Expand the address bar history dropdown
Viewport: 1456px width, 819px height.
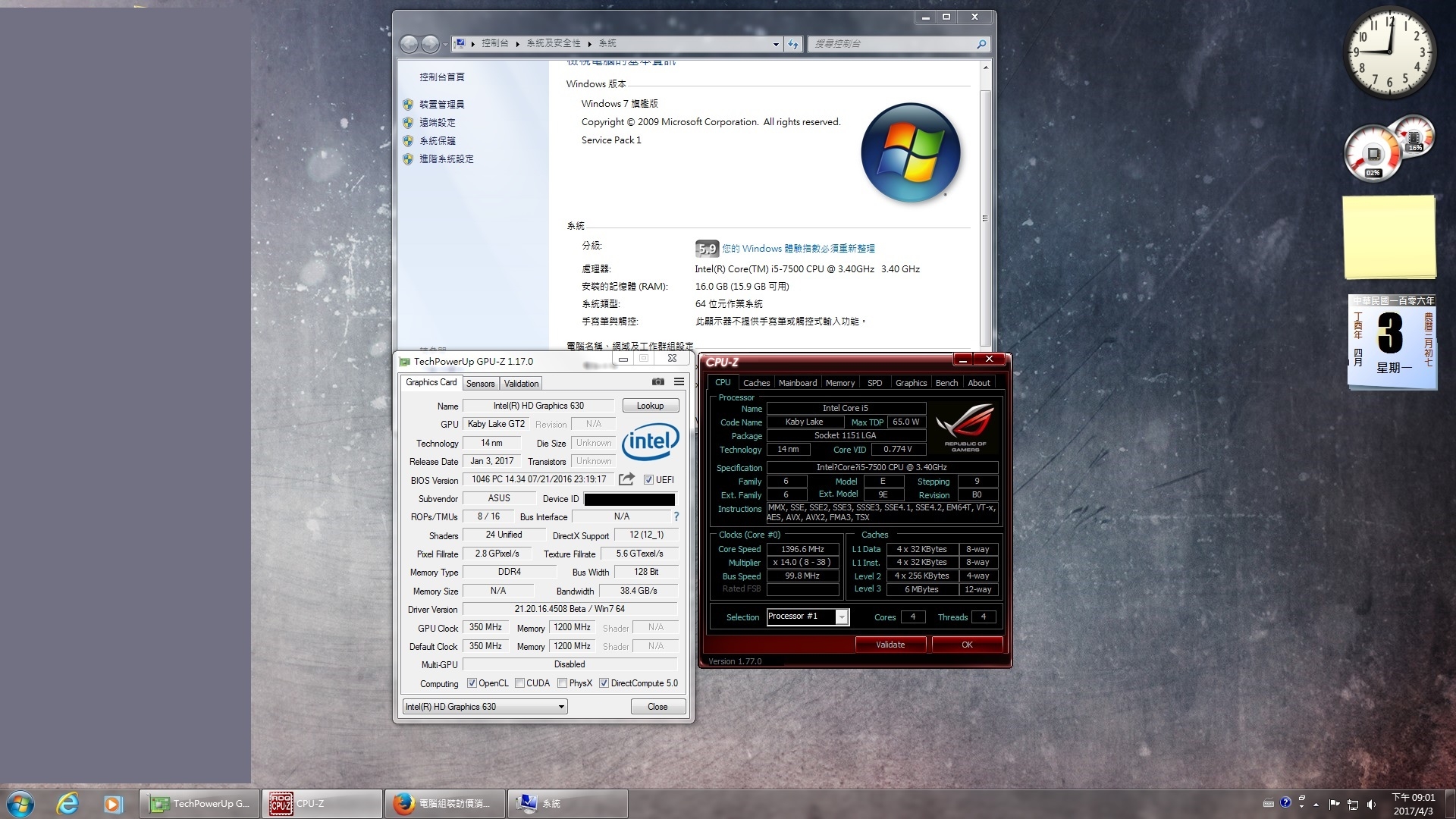click(x=776, y=44)
